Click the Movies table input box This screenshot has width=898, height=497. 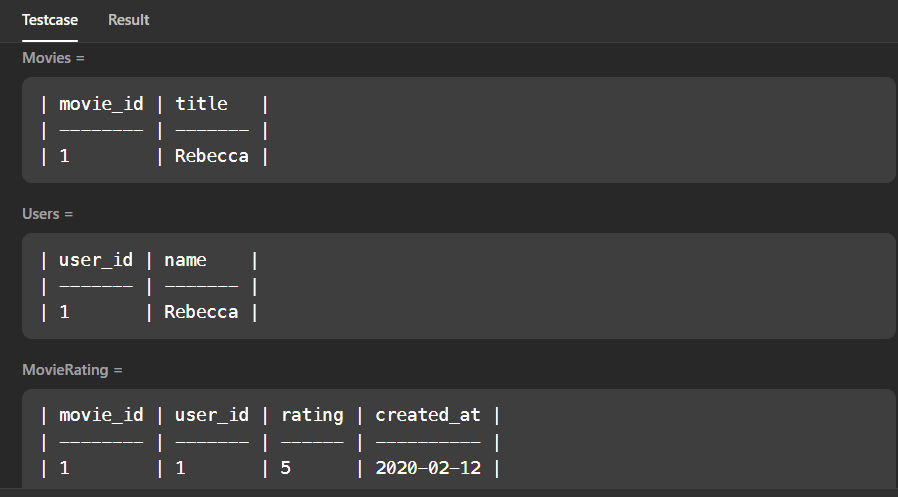tap(458, 130)
